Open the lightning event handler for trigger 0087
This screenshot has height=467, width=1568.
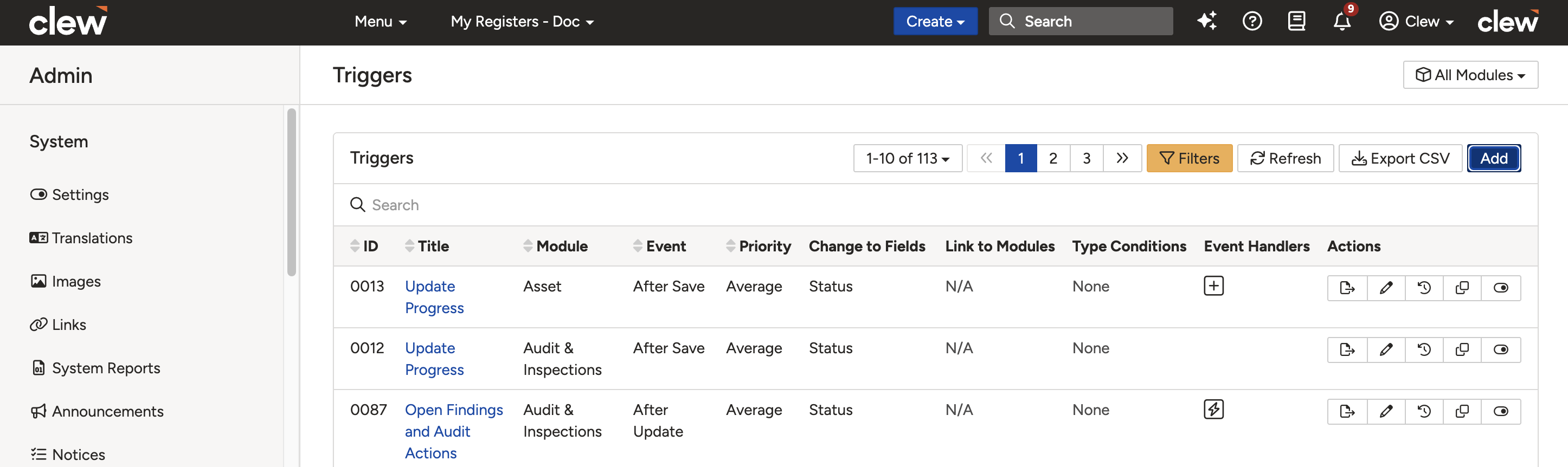1213,409
